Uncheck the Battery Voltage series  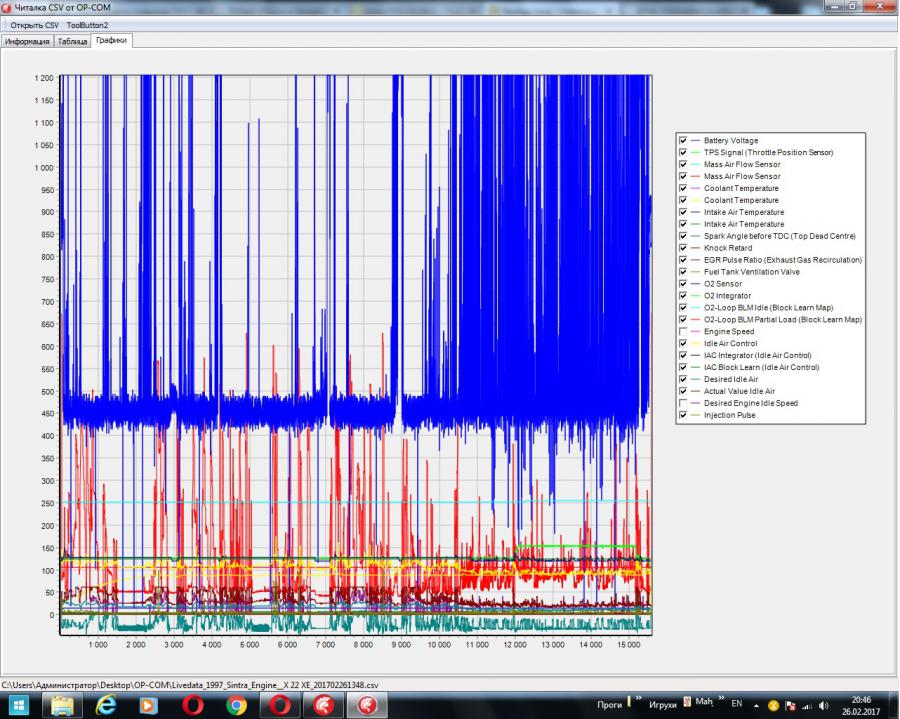pos(683,140)
